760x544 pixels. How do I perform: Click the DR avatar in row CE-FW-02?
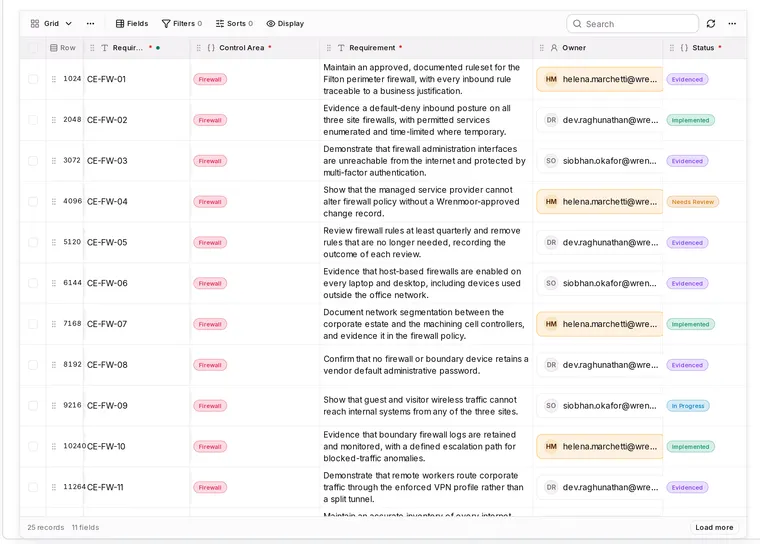[551, 120]
